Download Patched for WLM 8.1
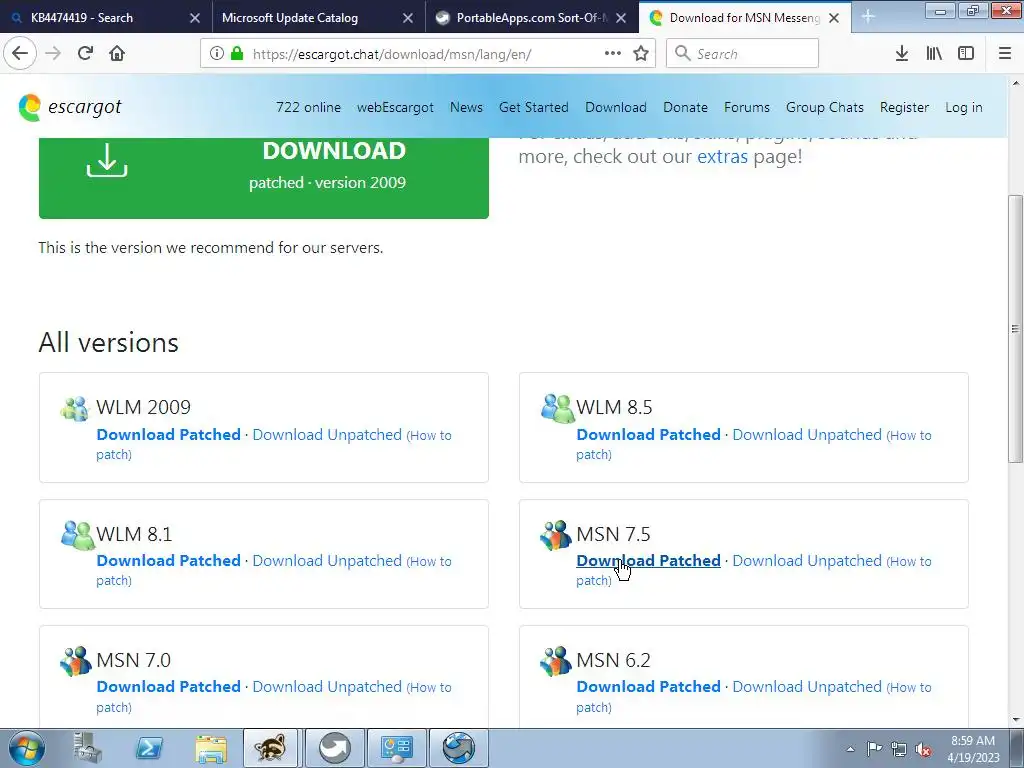1024x768 pixels. (x=168, y=560)
